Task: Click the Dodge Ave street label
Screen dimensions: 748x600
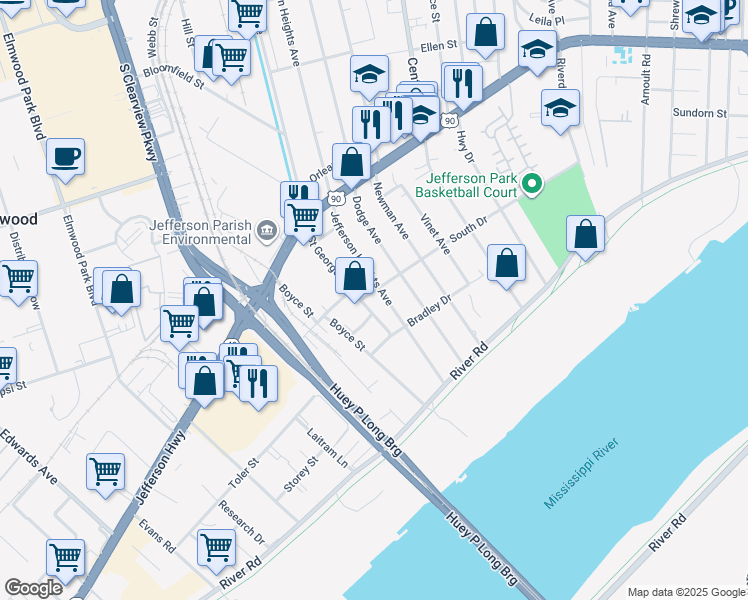Action: 367,220
